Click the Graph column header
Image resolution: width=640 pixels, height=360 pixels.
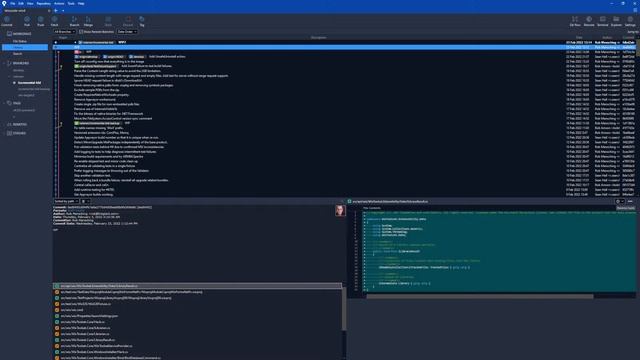click(x=63, y=38)
